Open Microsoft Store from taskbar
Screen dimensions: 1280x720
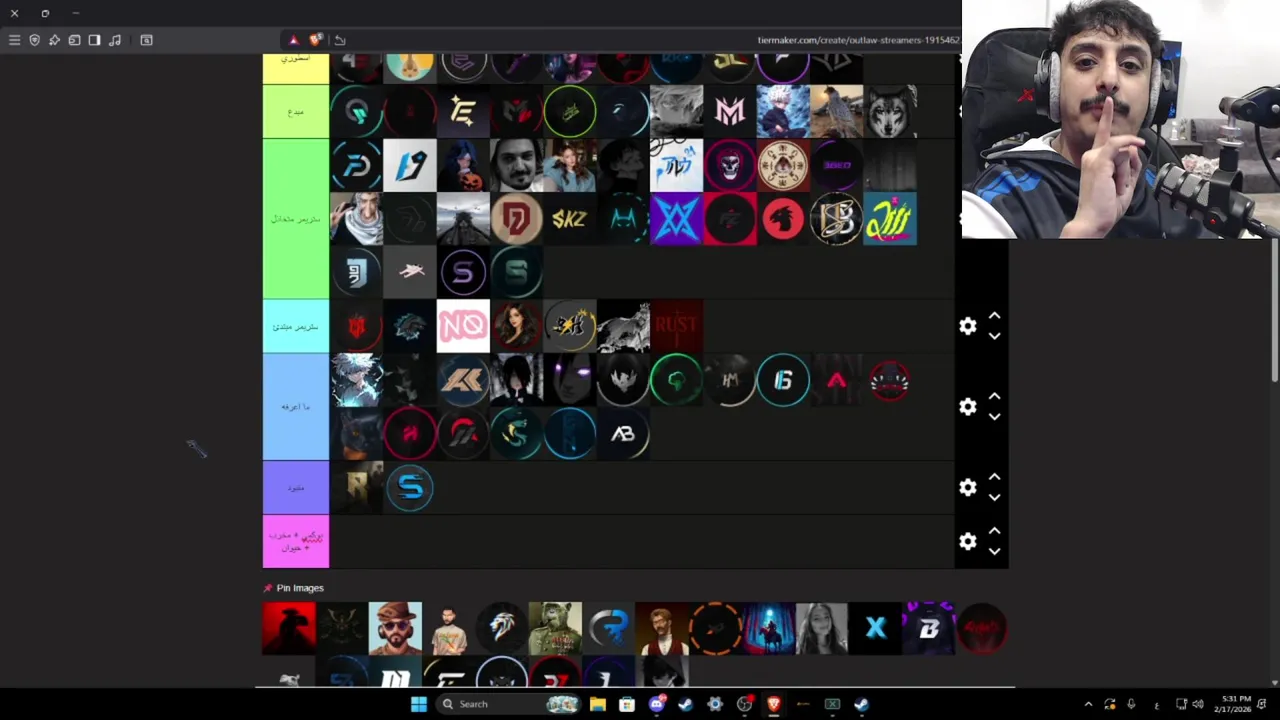coord(627,704)
